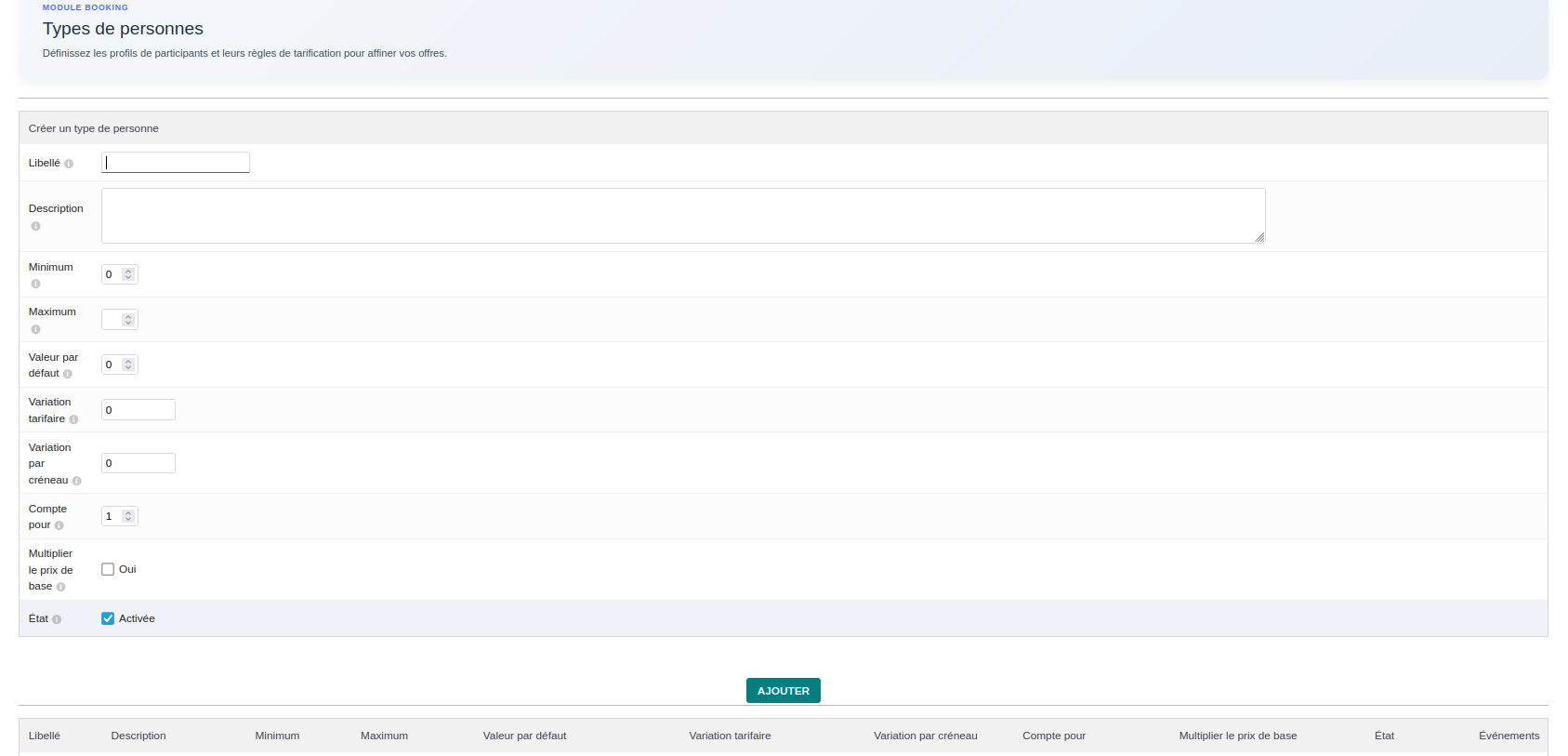1568x756 pixels.
Task: Uncheck the Activée state checkbox
Action: click(108, 618)
